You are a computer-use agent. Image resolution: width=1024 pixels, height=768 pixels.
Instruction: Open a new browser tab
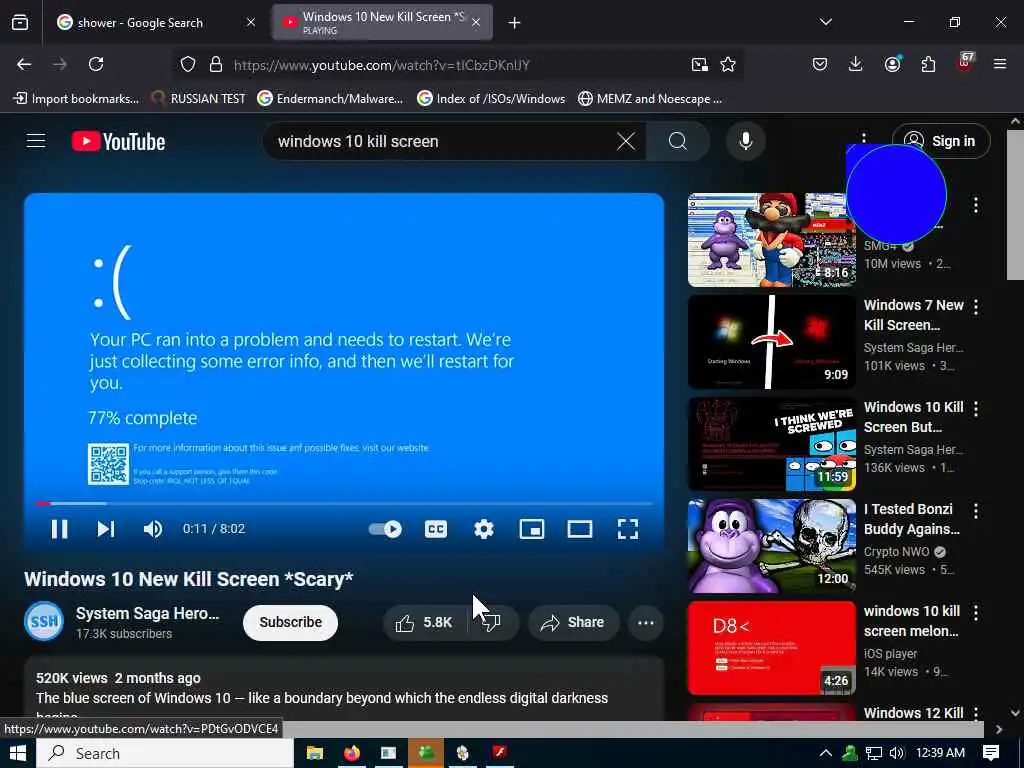pos(514,23)
